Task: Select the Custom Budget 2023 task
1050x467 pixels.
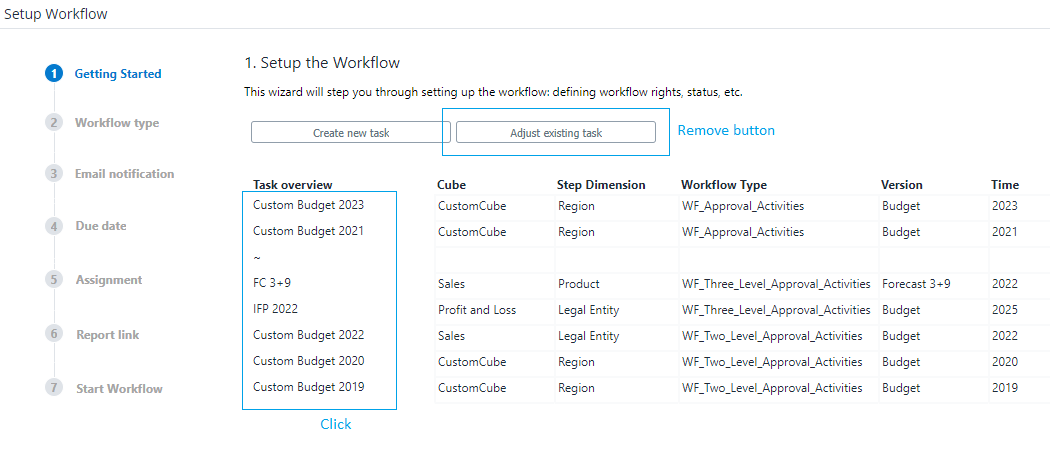Action: (308, 205)
